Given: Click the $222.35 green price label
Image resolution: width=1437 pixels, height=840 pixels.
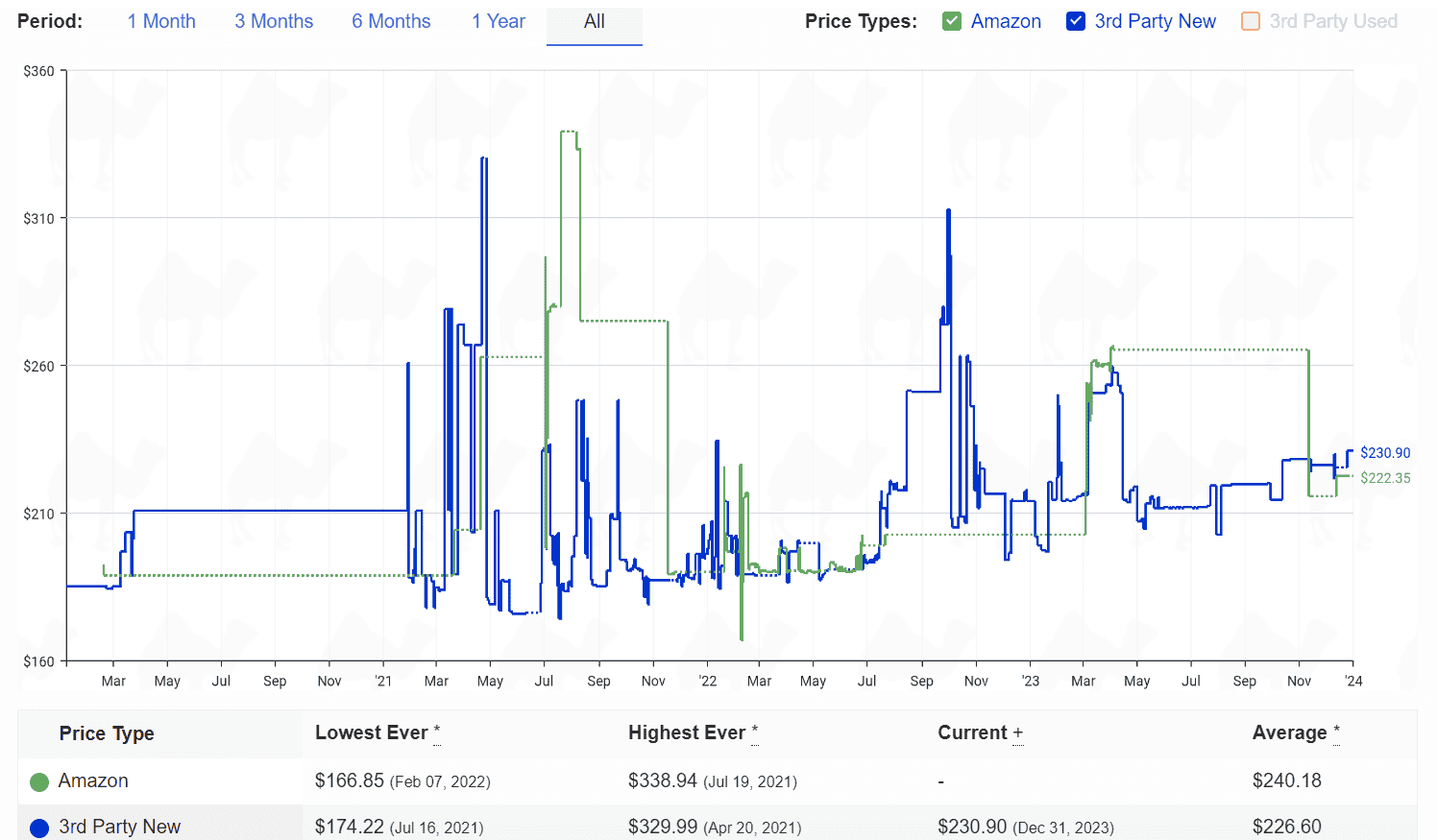Looking at the screenshot, I should point(1385,478).
